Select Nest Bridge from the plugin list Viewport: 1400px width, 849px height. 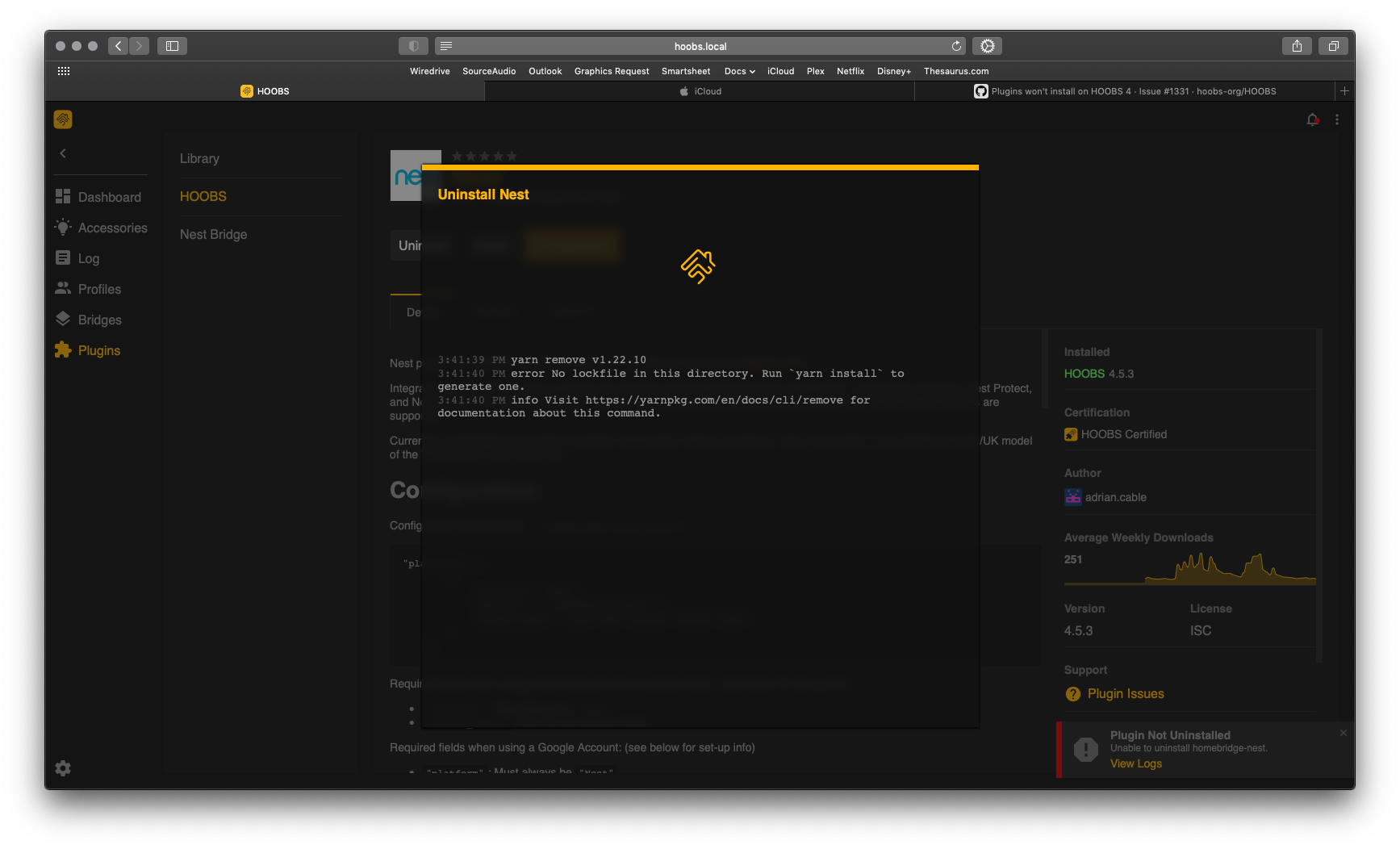(x=213, y=234)
